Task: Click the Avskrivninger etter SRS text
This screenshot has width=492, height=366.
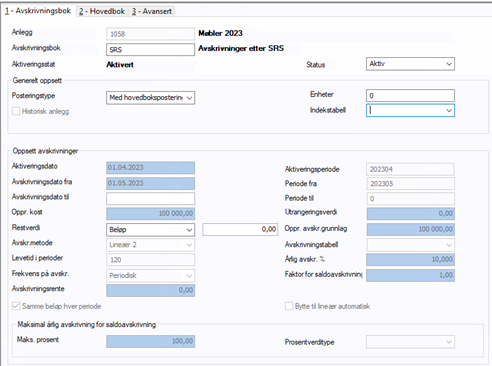Action: (x=241, y=49)
